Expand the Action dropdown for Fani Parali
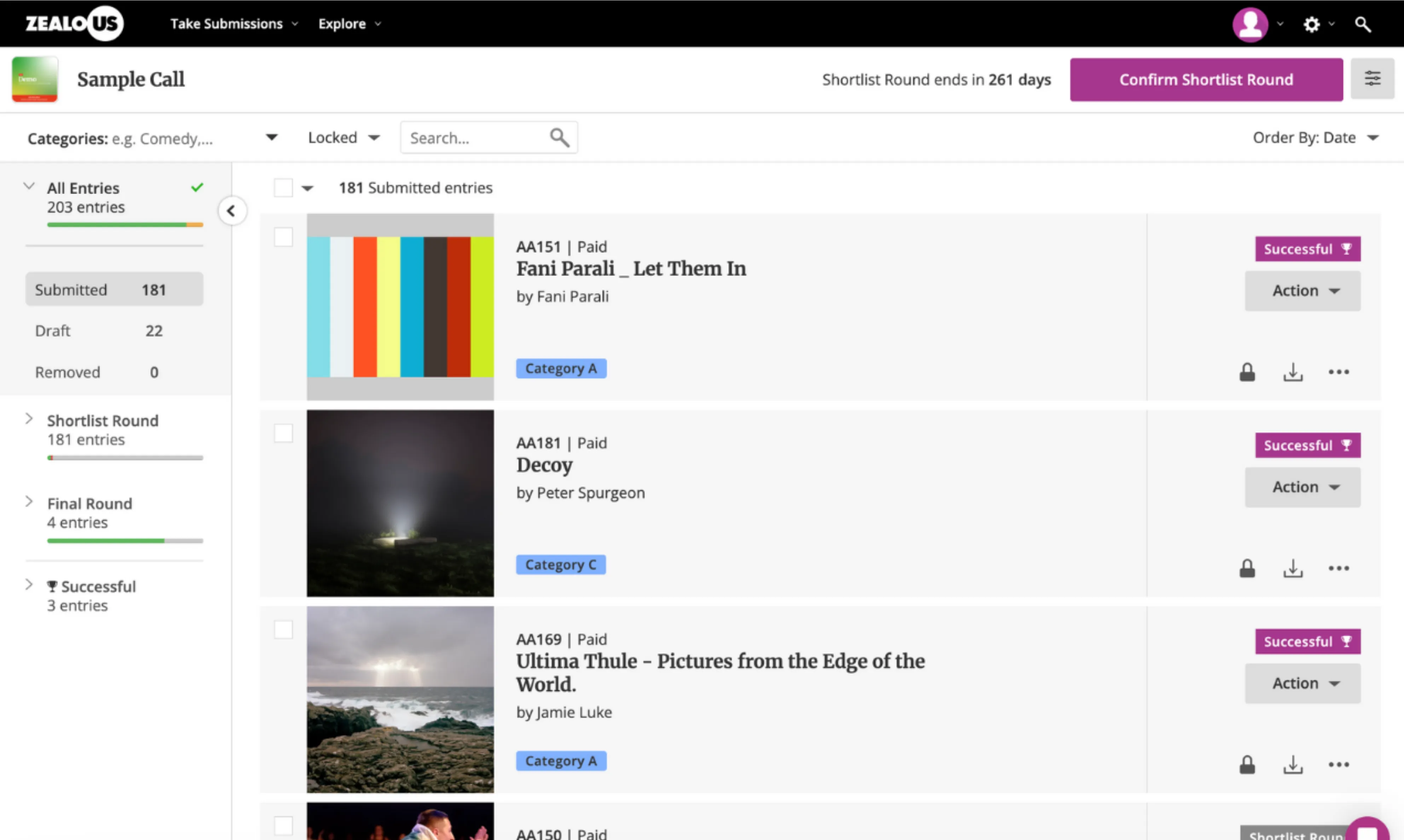The height and width of the screenshot is (840, 1404). (x=1302, y=290)
